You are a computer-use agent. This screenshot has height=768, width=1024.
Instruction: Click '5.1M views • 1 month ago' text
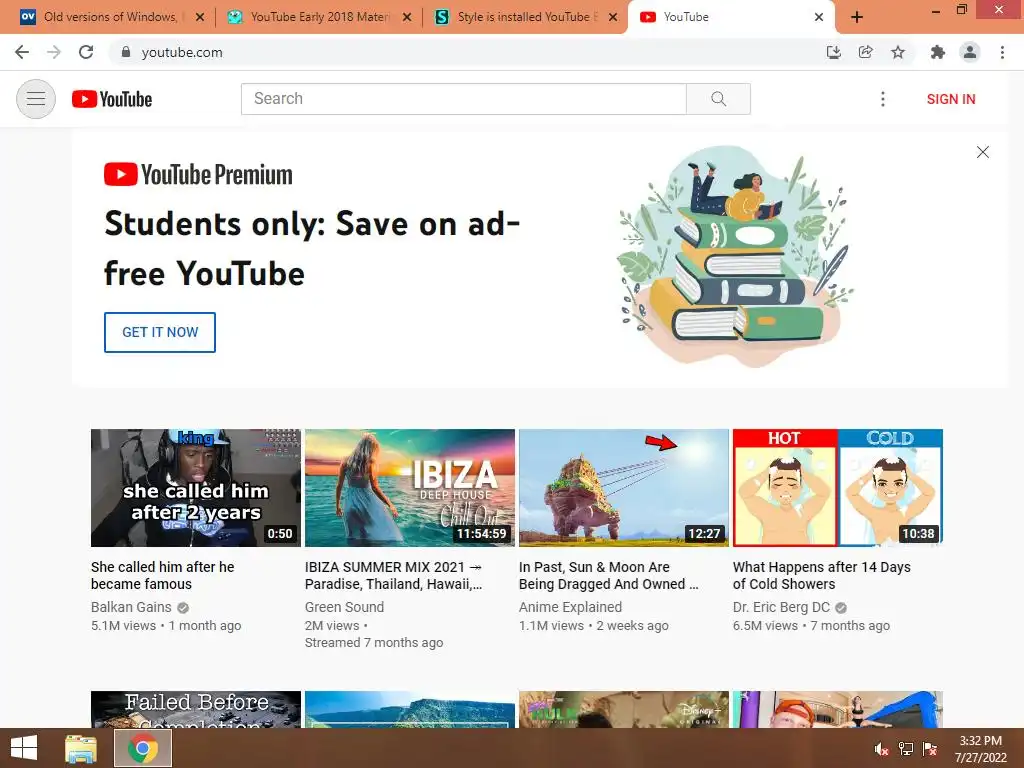(x=166, y=626)
